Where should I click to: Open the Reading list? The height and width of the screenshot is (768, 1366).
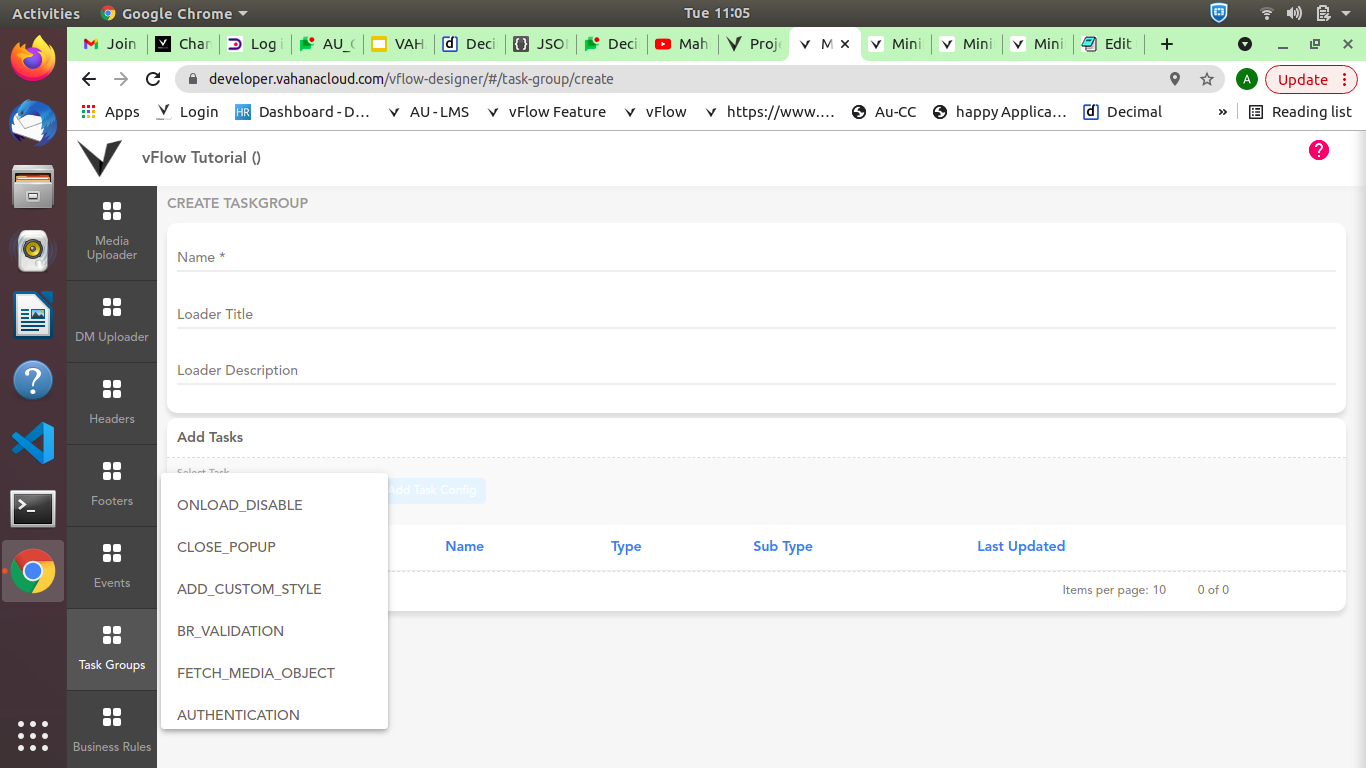(1300, 112)
